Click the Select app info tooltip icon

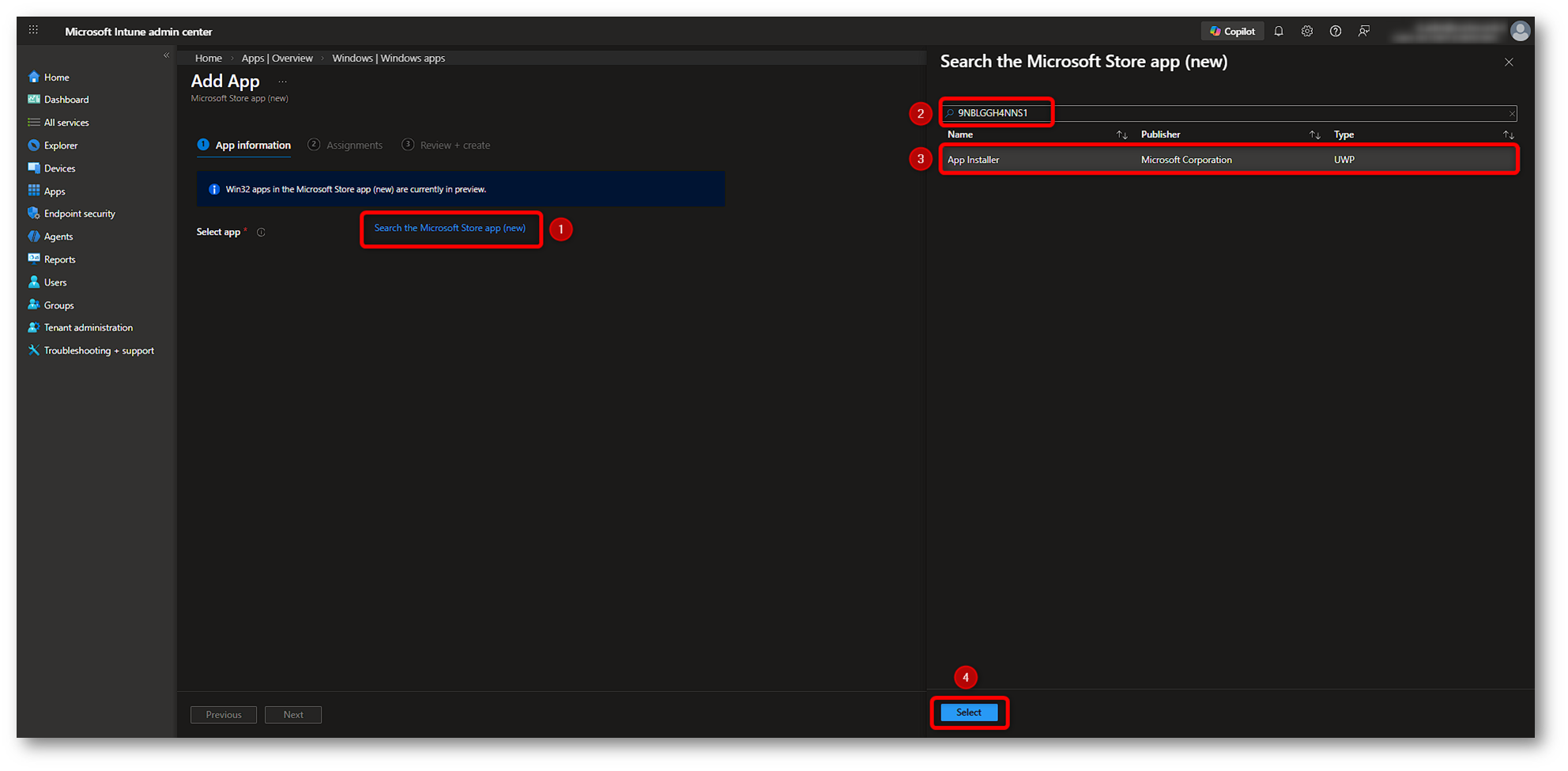(x=261, y=232)
